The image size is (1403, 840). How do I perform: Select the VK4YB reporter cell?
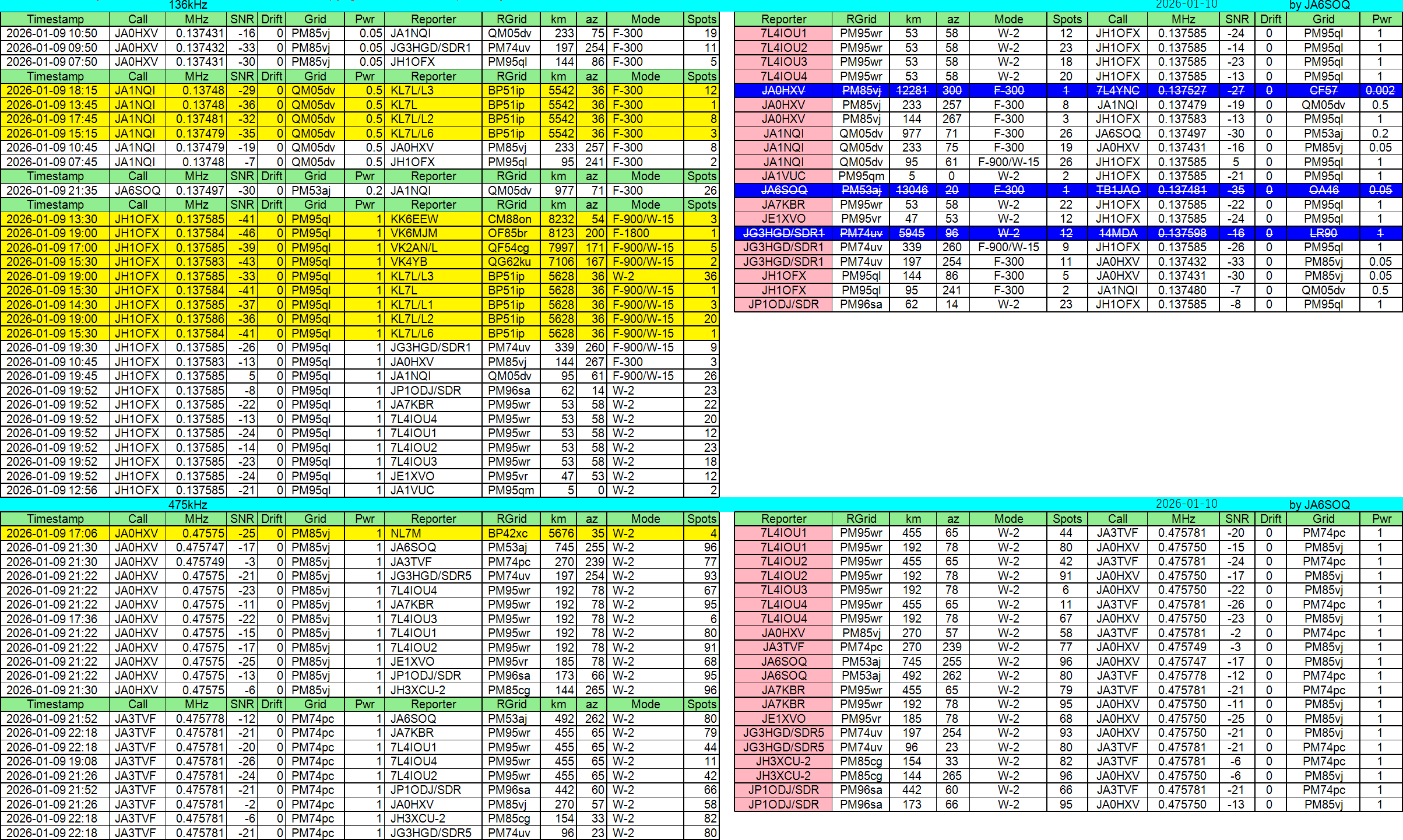coord(409,262)
